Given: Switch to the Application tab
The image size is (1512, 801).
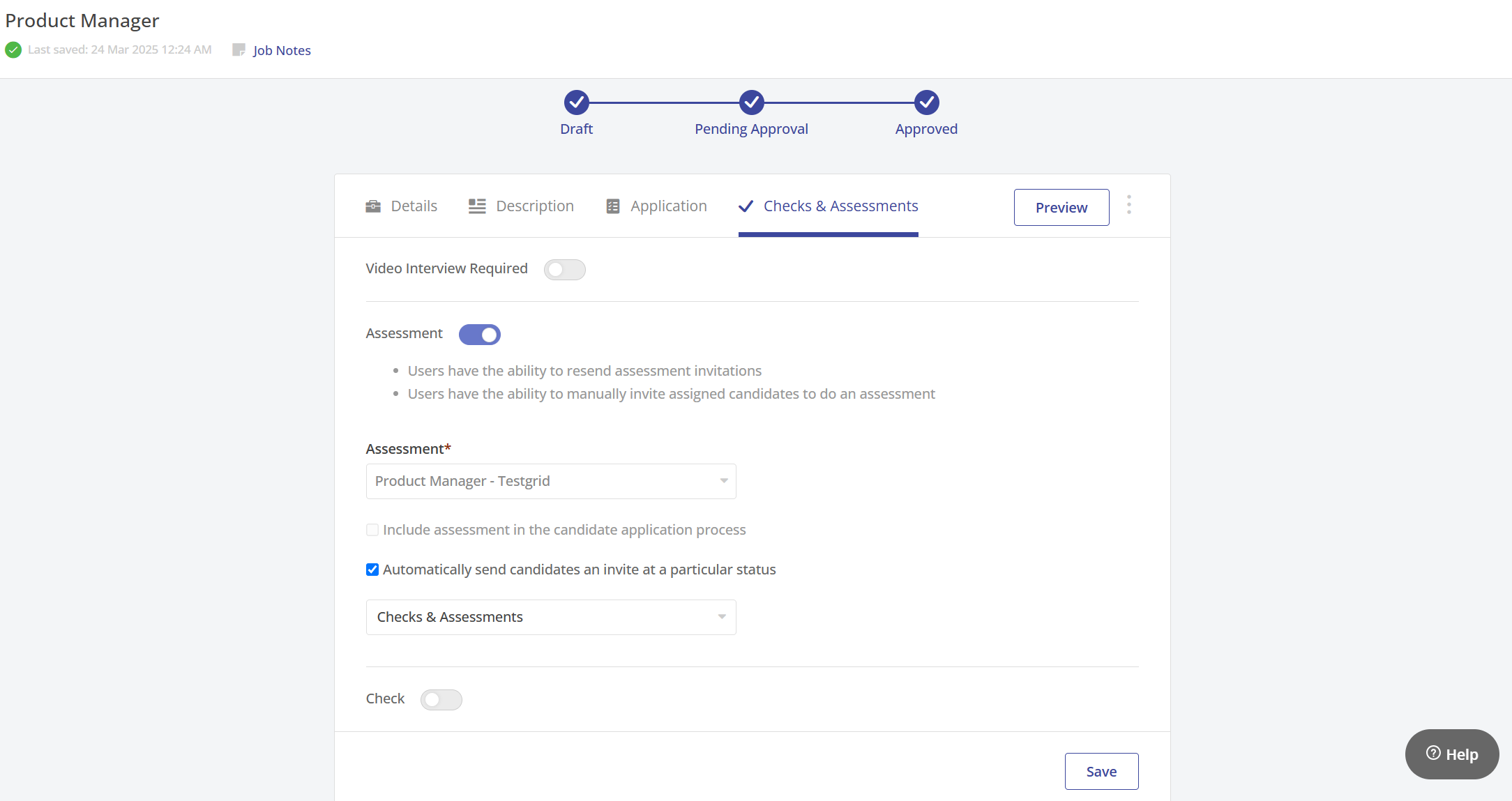Looking at the screenshot, I should tap(668, 206).
